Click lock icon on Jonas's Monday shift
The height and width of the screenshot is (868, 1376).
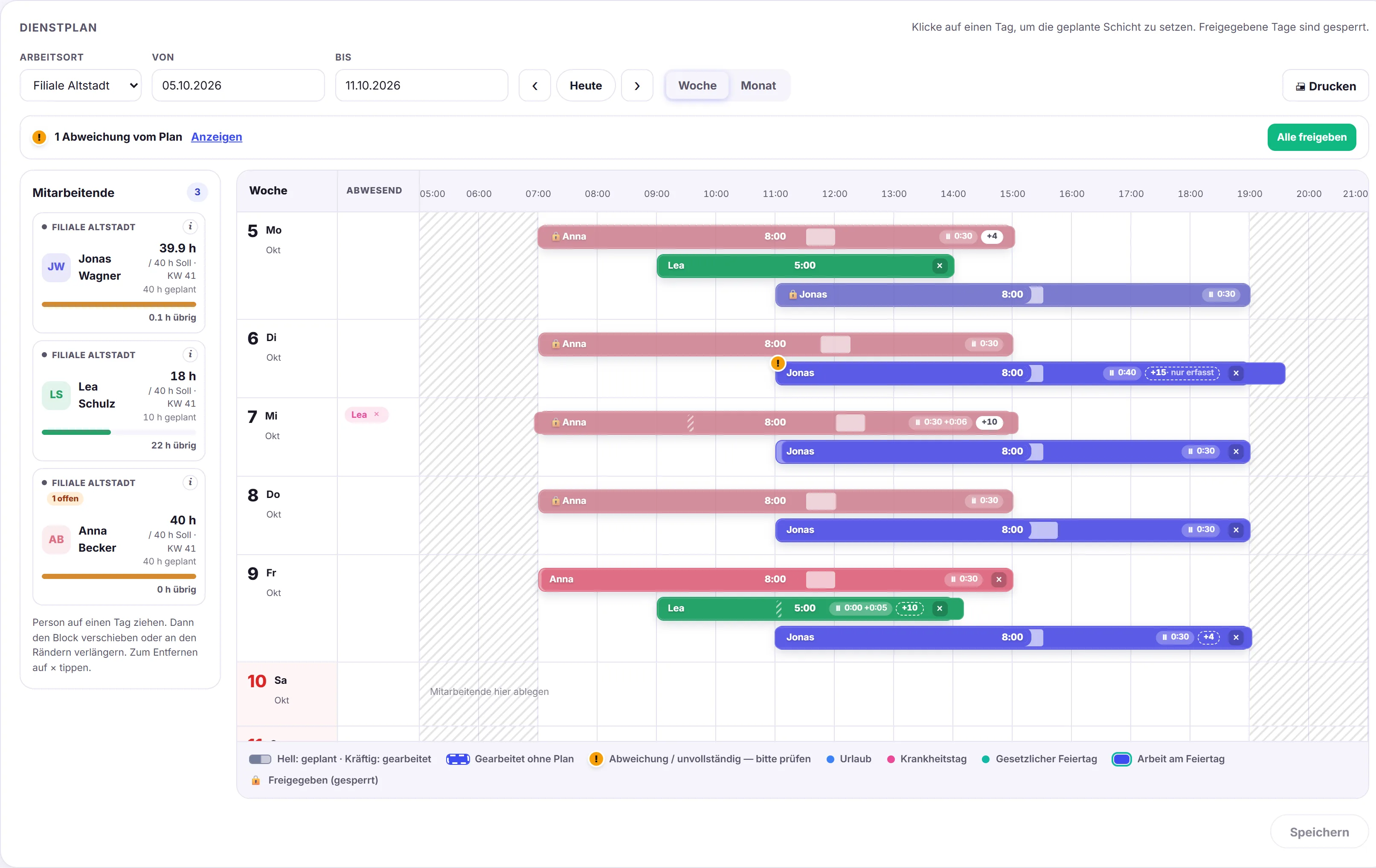(x=793, y=295)
